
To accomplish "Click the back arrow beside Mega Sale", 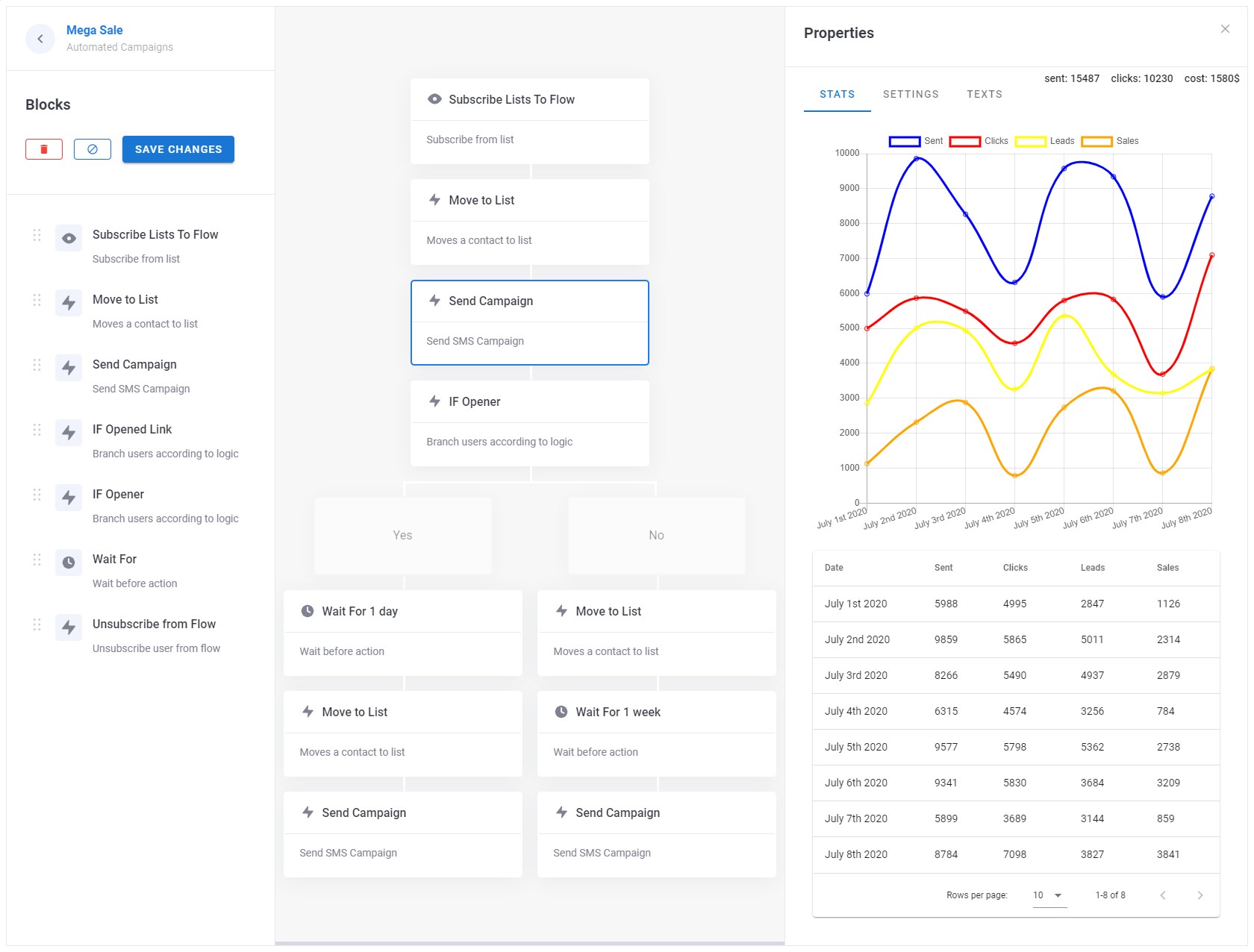I will (40, 39).
